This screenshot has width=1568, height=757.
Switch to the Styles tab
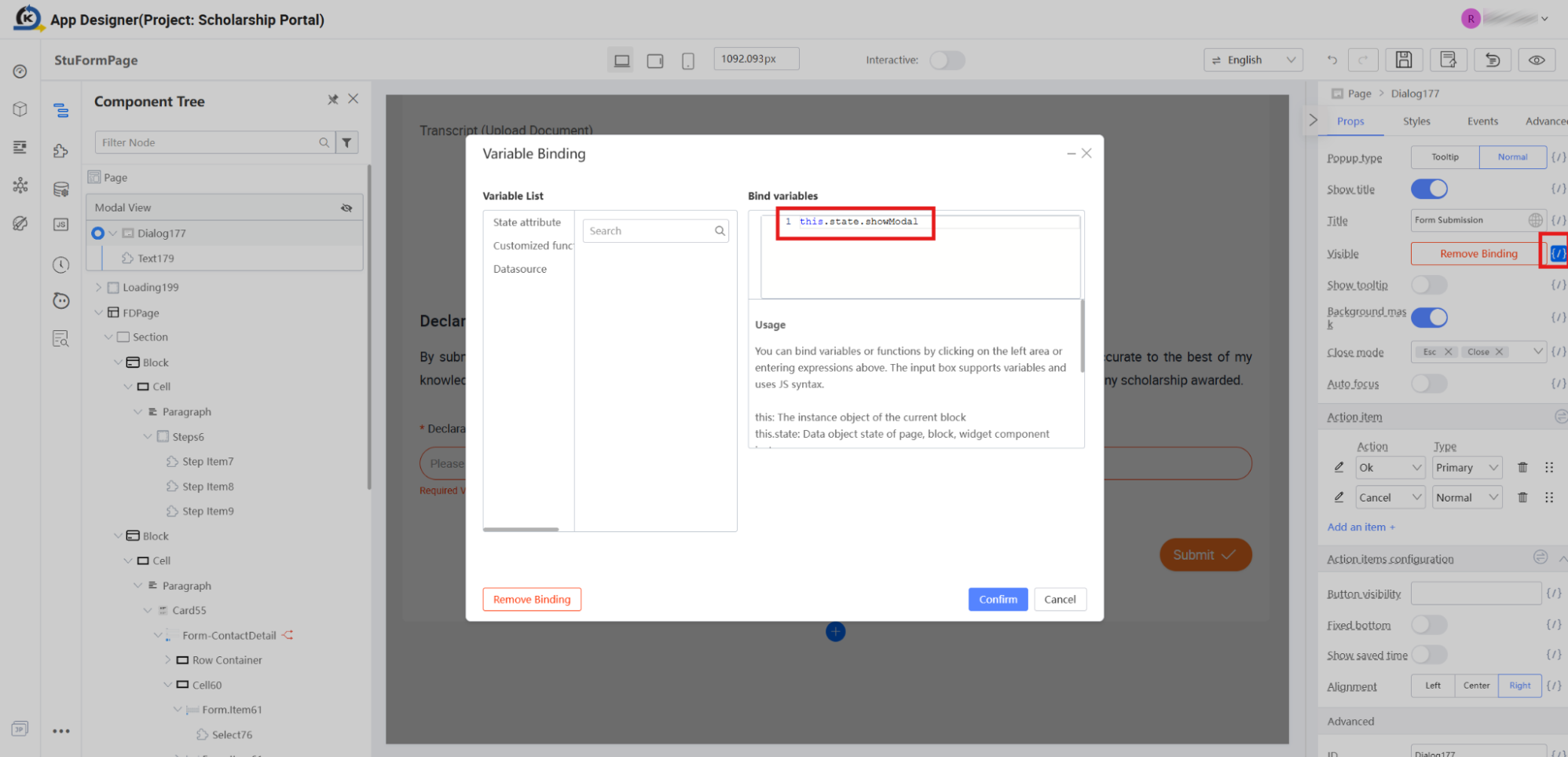1416,121
